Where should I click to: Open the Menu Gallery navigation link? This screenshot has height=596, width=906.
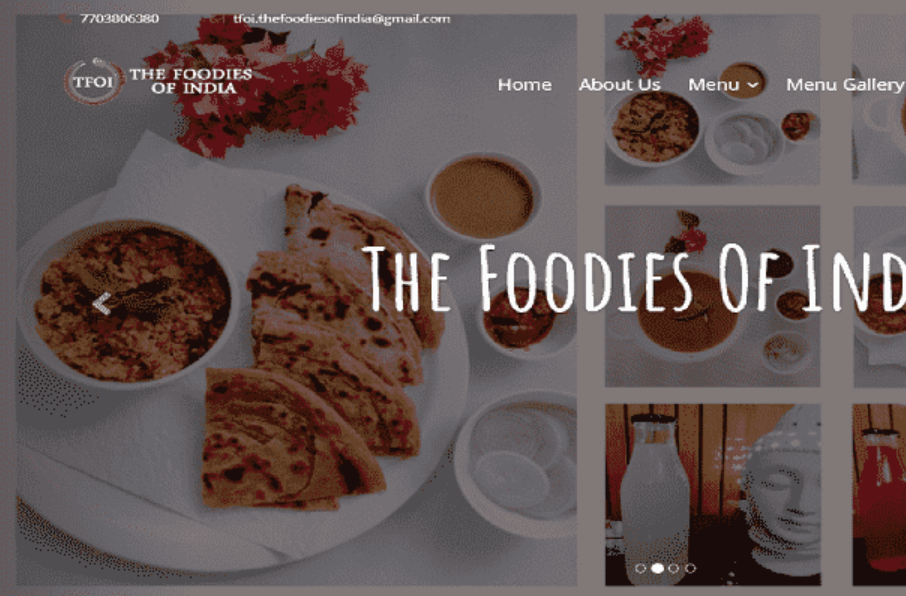tap(845, 84)
